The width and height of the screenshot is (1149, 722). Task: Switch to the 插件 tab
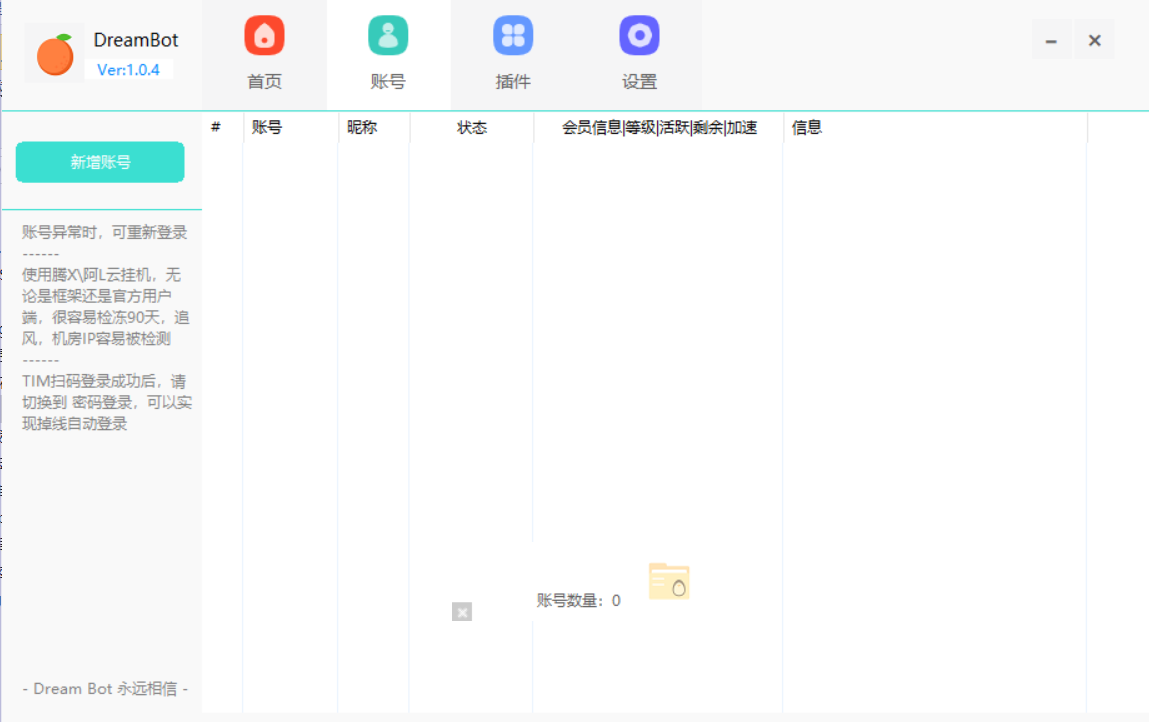pos(514,81)
